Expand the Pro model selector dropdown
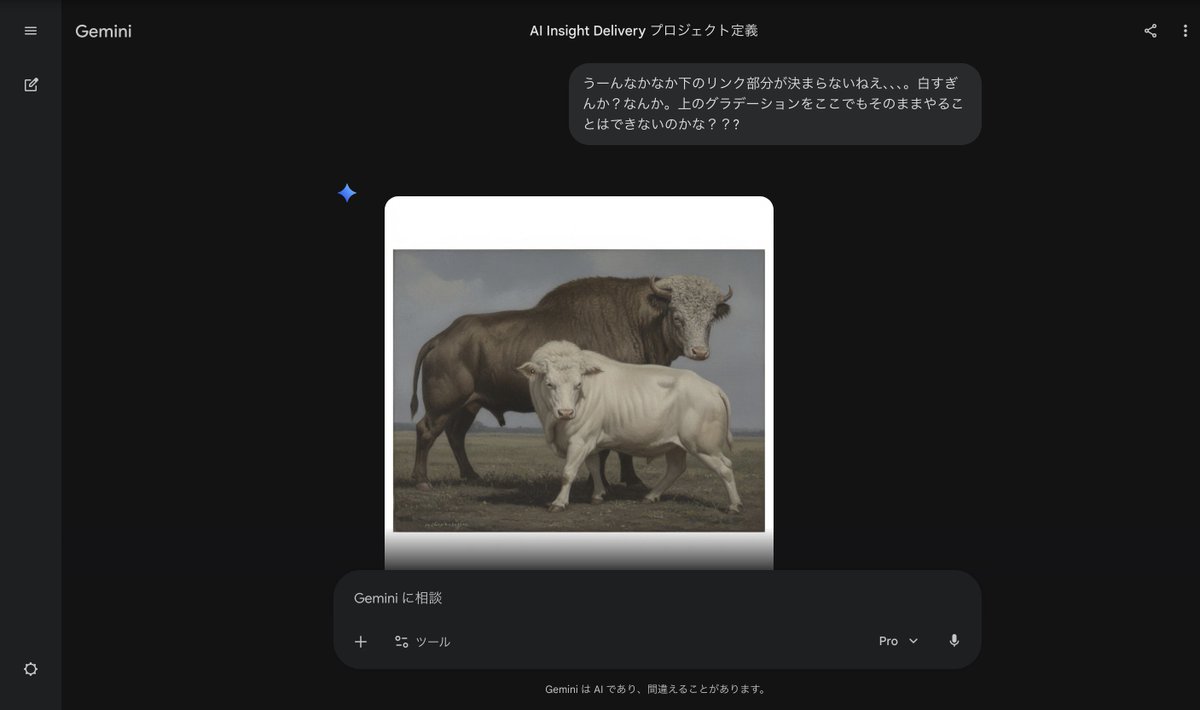This screenshot has width=1200, height=710. (x=898, y=641)
